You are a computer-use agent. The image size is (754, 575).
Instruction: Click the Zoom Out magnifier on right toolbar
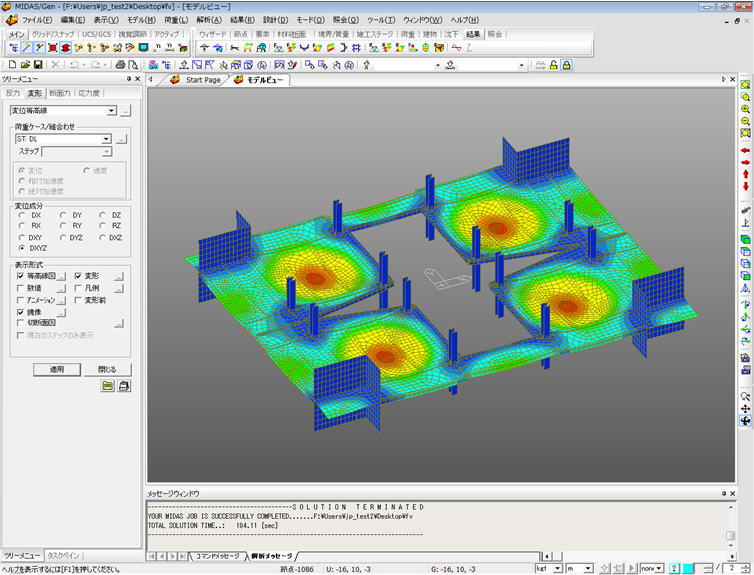click(x=745, y=121)
